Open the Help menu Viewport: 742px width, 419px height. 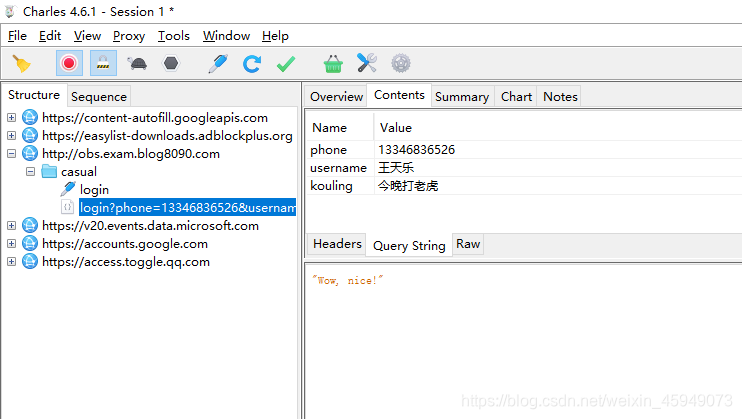(x=275, y=36)
